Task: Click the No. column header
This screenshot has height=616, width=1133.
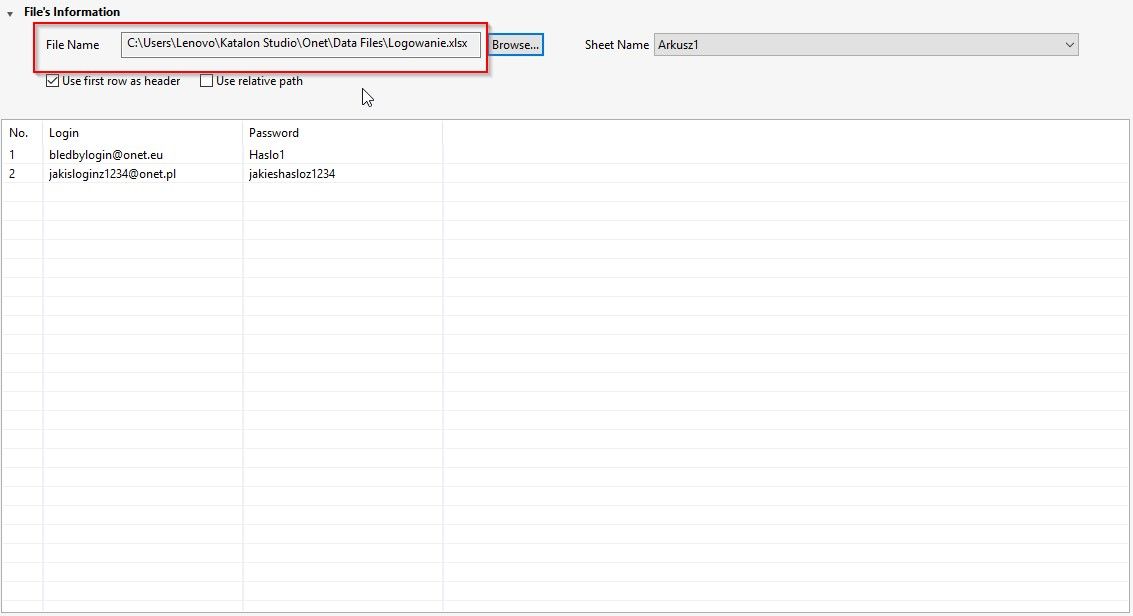Action: 20,133
